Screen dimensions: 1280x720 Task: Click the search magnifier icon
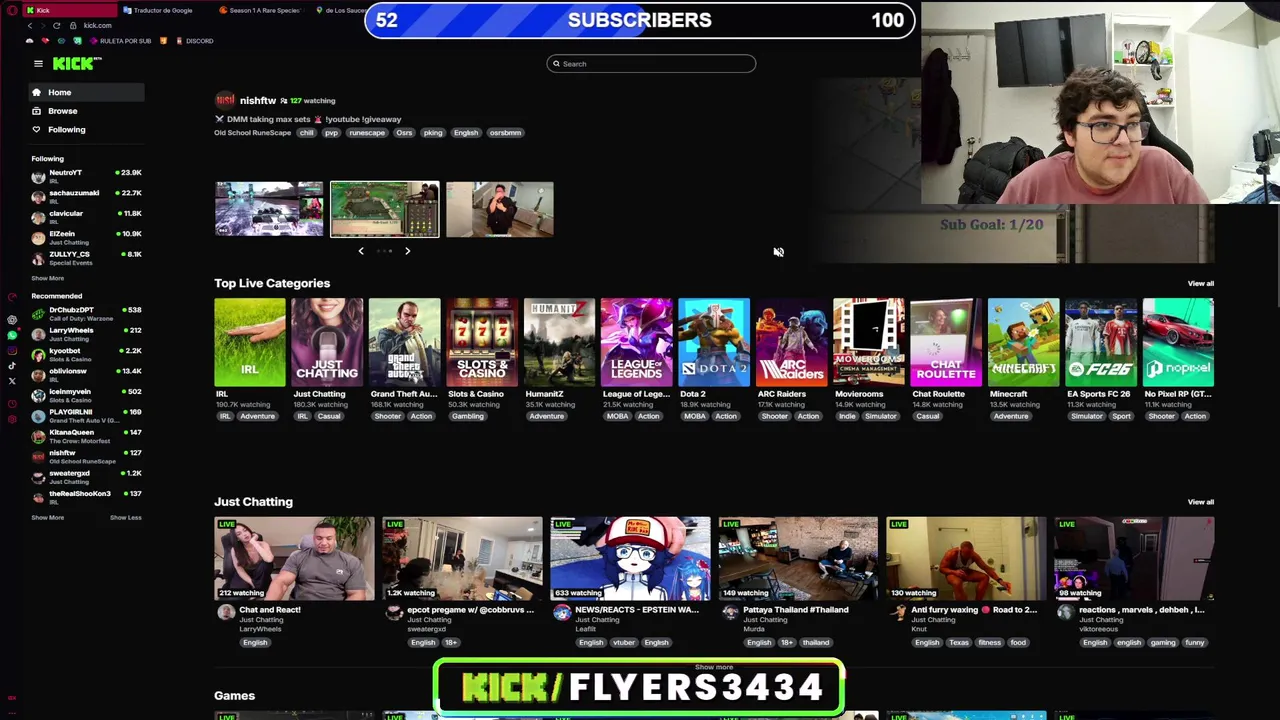[x=556, y=64]
